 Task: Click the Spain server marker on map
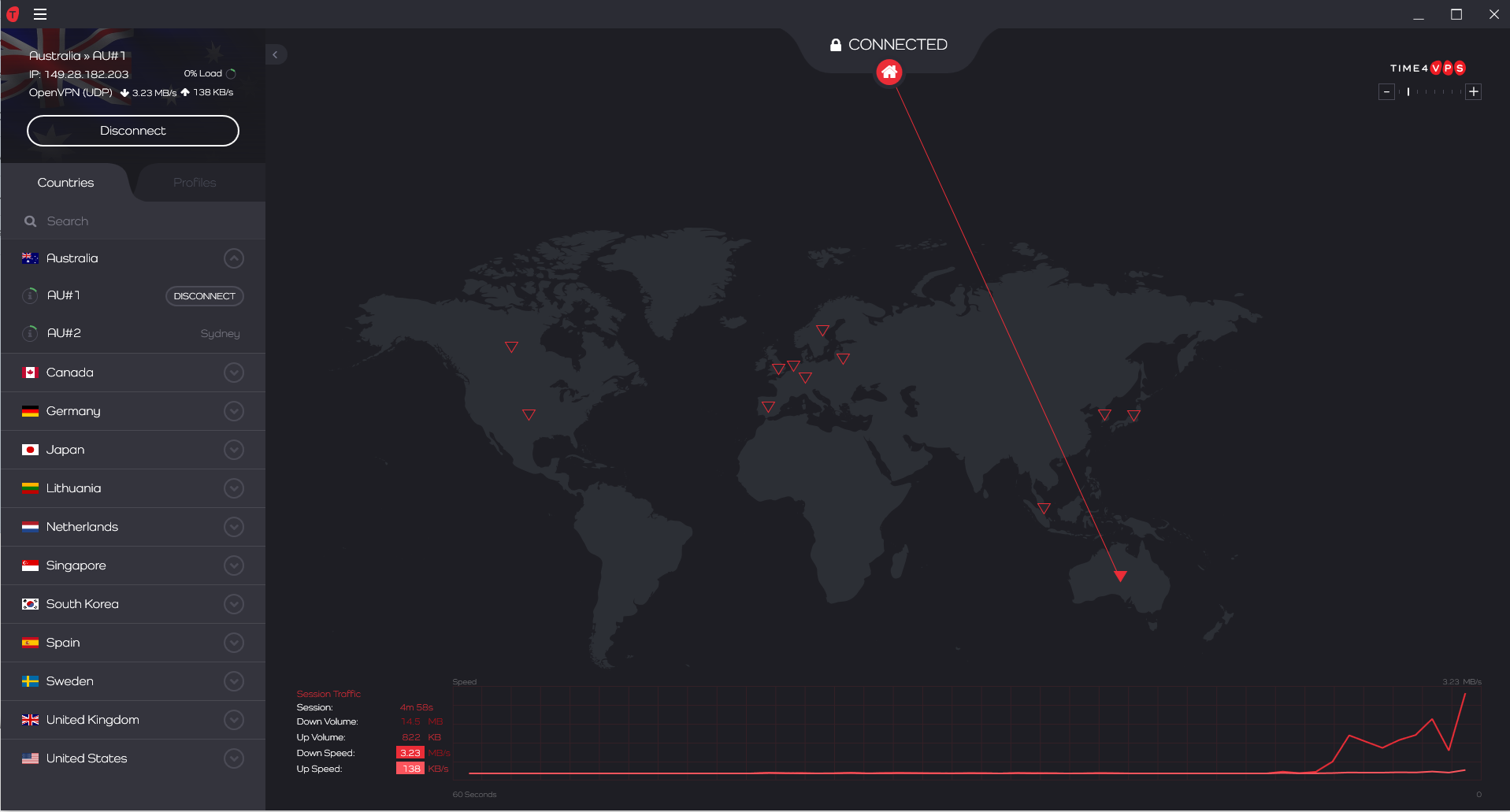pos(768,406)
